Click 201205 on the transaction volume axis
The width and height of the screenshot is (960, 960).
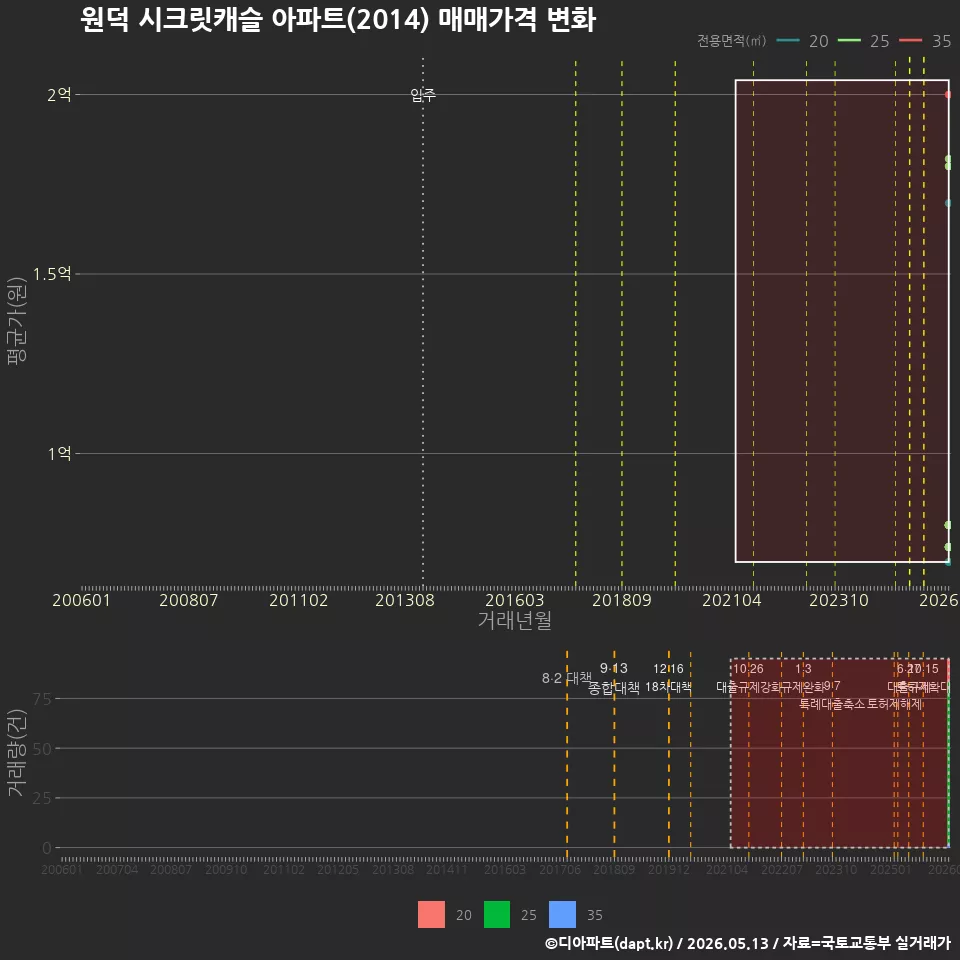click(338, 869)
